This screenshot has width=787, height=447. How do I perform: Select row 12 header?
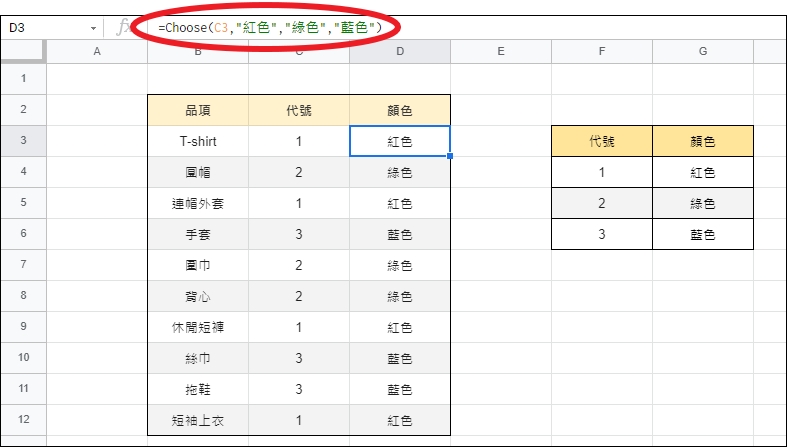[x=23, y=419]
